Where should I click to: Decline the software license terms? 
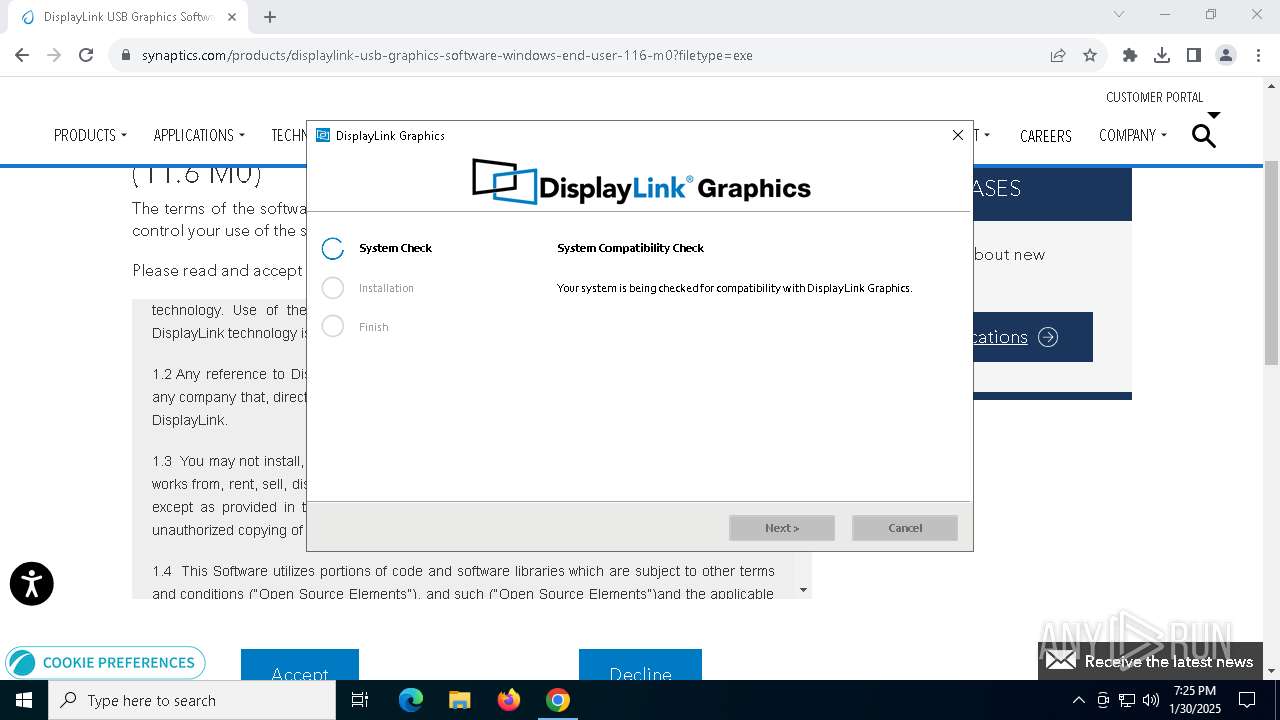pos(640,665)
